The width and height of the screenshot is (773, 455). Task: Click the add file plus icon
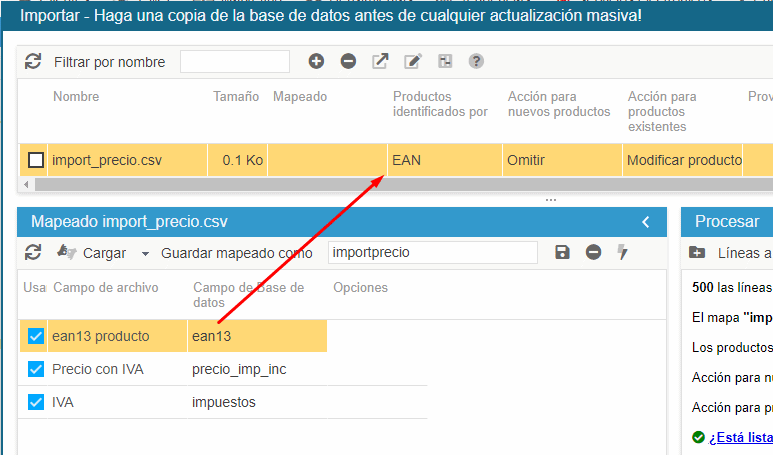(x=316, y=62)
